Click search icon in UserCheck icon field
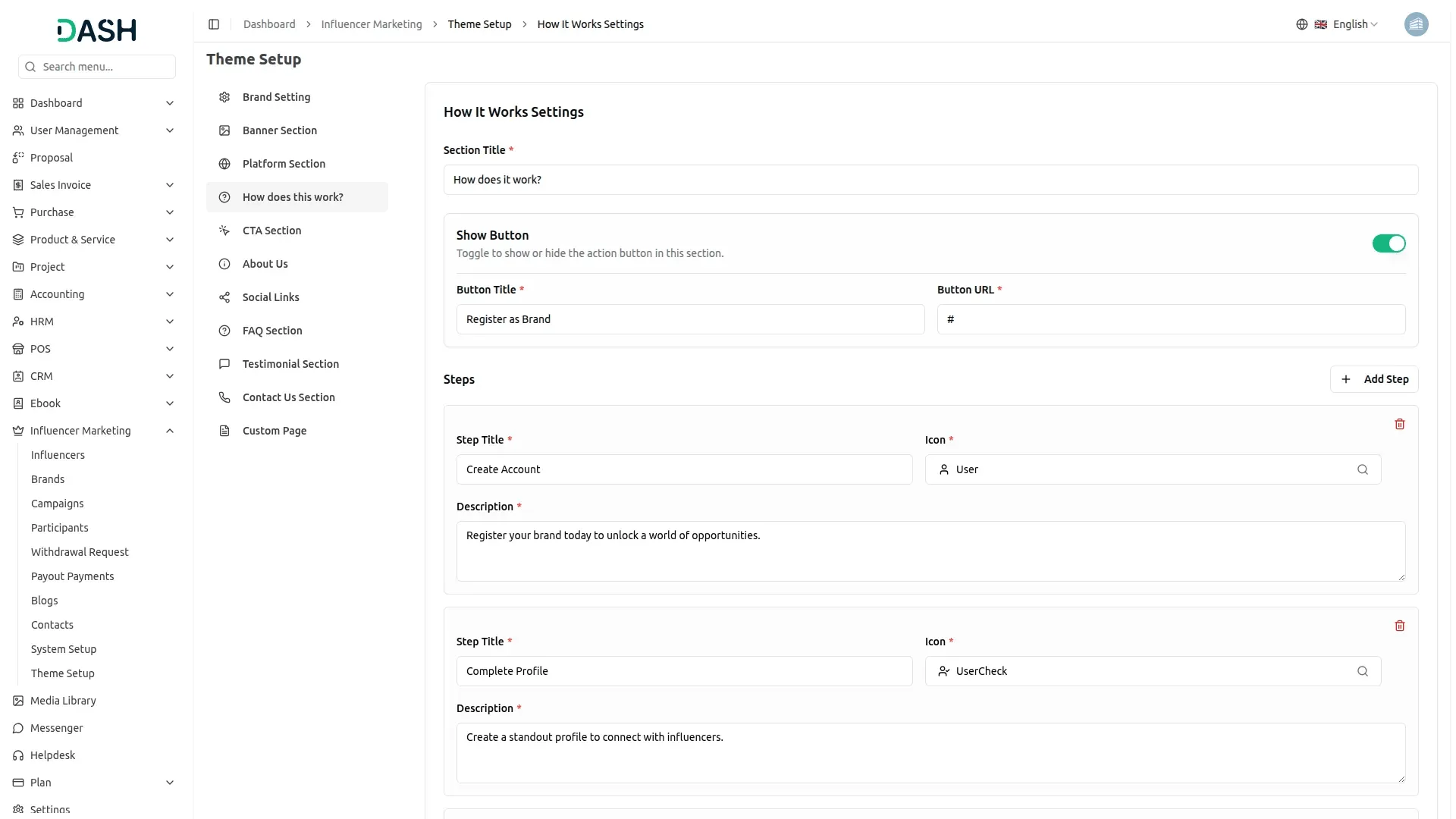 click(1363, 671)
